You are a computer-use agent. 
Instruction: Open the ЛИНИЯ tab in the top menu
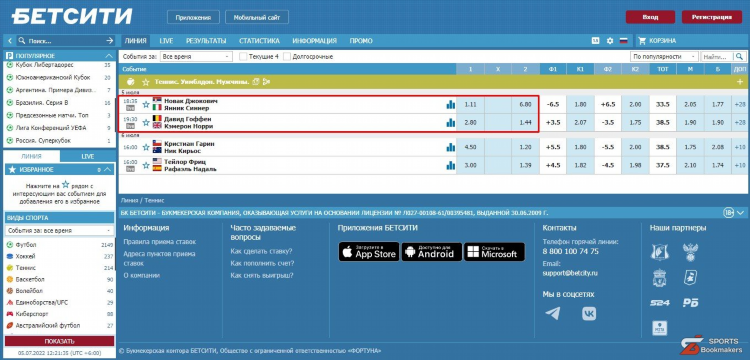tap(135, 41)
